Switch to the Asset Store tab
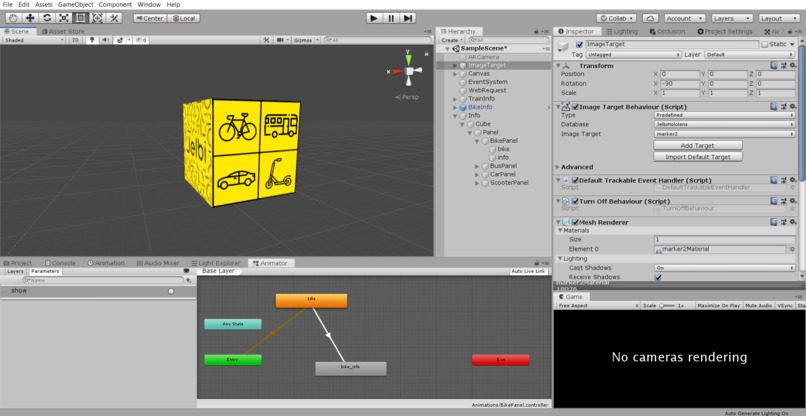The height and width of the screenshot is (416, 806). tap(64, 31)
